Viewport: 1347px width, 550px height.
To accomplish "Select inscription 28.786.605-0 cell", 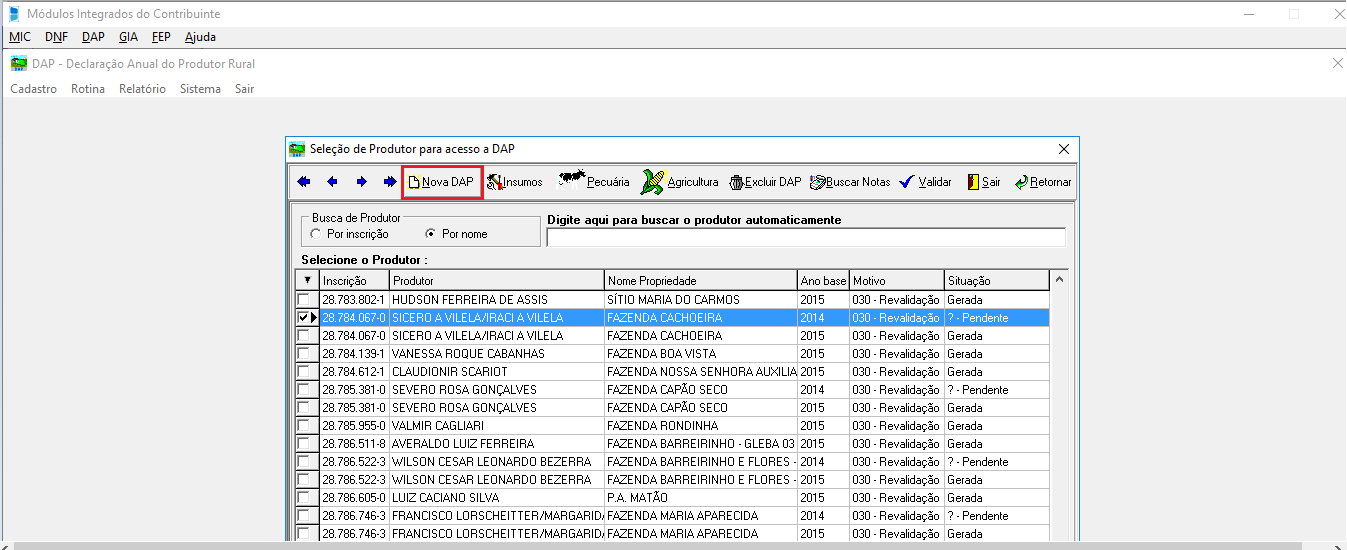I will [x=354, y=498].
